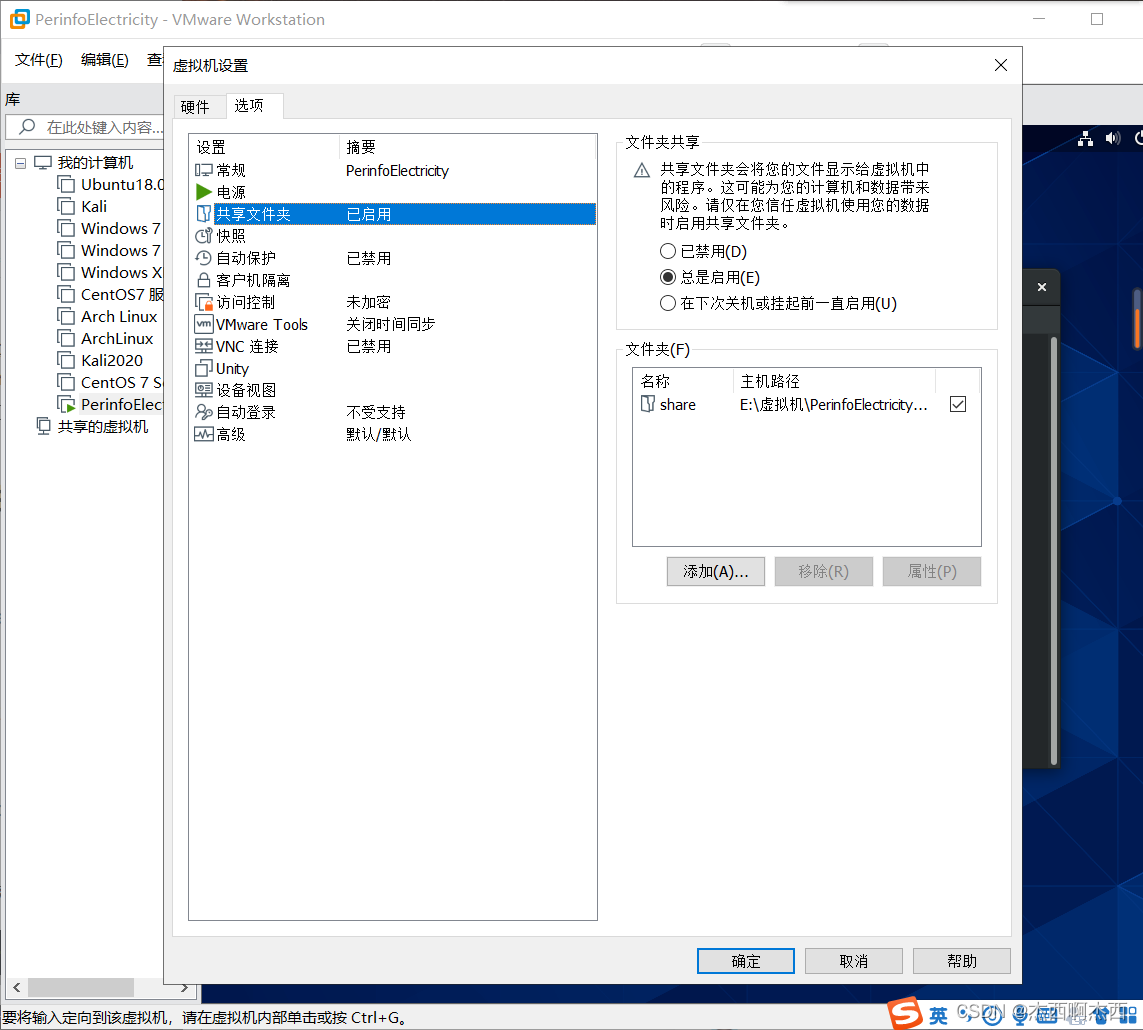Click the 摘要 column header

(468, 147)
